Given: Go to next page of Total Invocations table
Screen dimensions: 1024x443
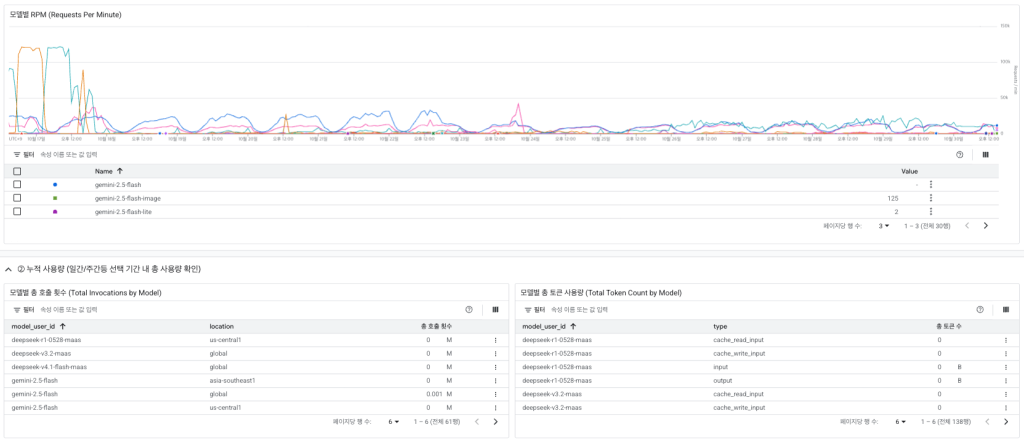Looking at the screenshot, I should coord(495,422).
